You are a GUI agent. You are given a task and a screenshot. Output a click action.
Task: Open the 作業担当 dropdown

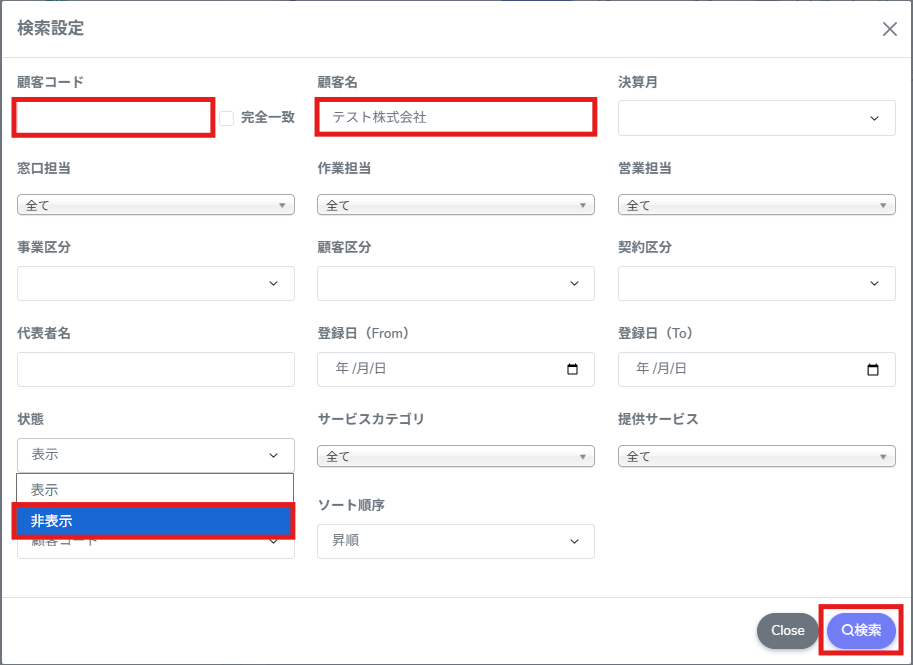[x=456, y=205]
